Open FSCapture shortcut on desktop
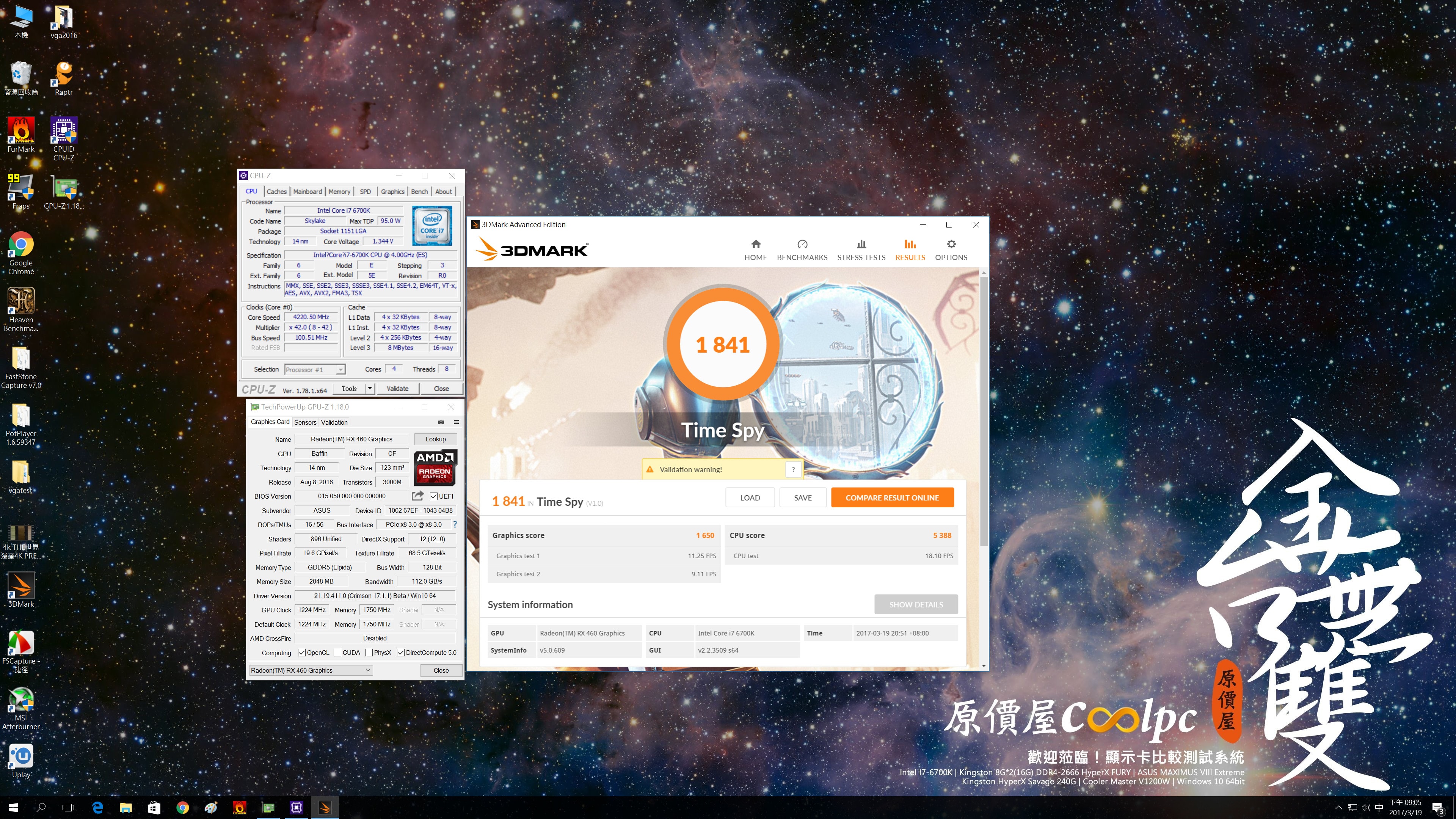 [x=21, y=651]
